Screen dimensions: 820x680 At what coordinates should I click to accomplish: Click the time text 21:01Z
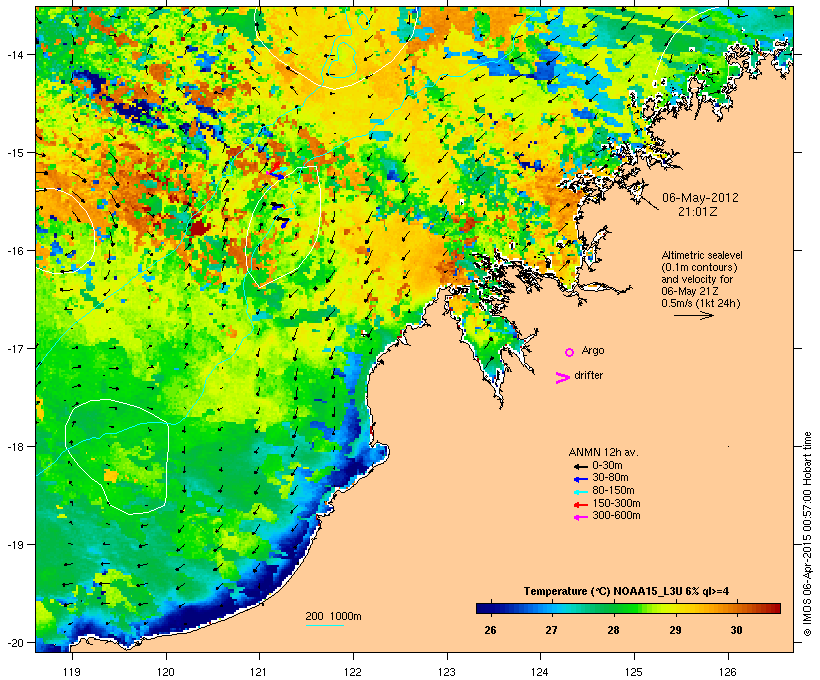pyautogui.click(x=699, y=212)
